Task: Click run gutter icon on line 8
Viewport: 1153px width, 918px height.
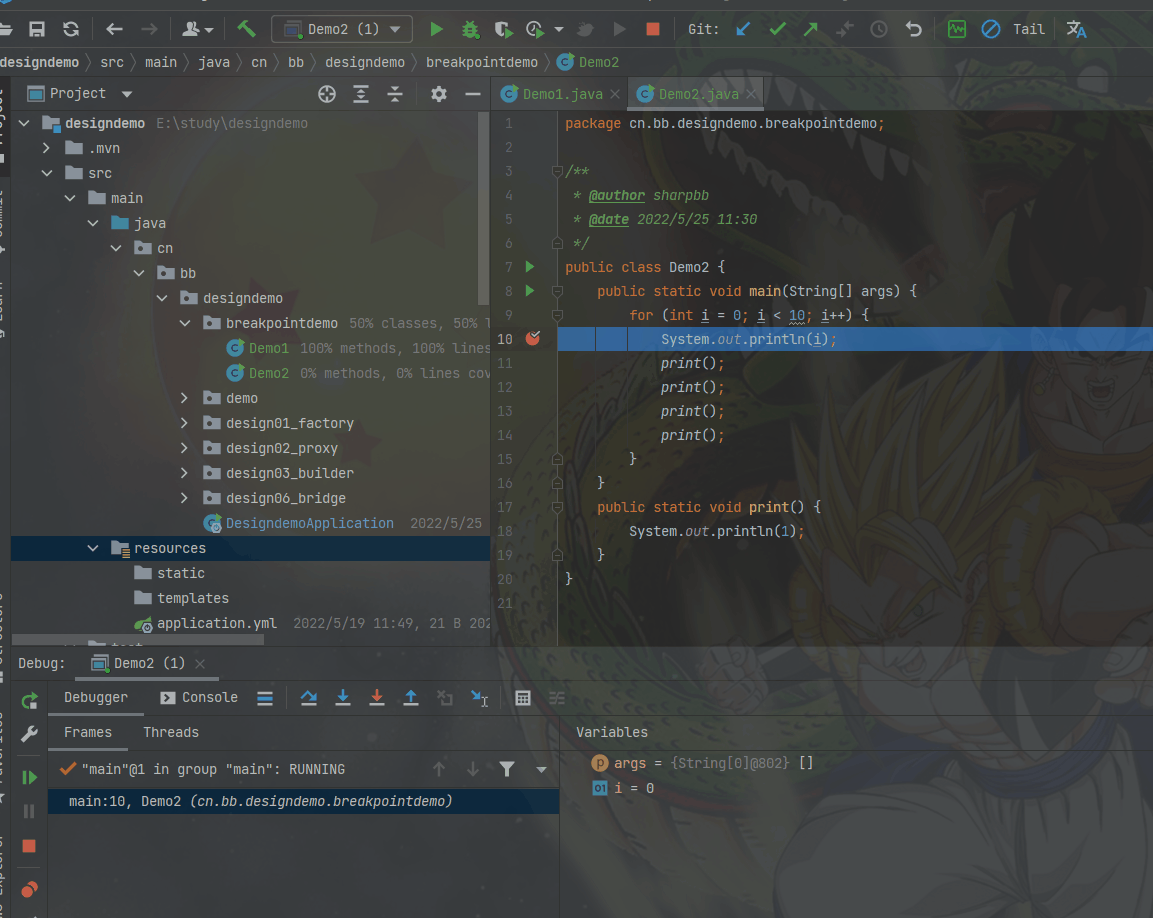Action: tap(529, 291)
